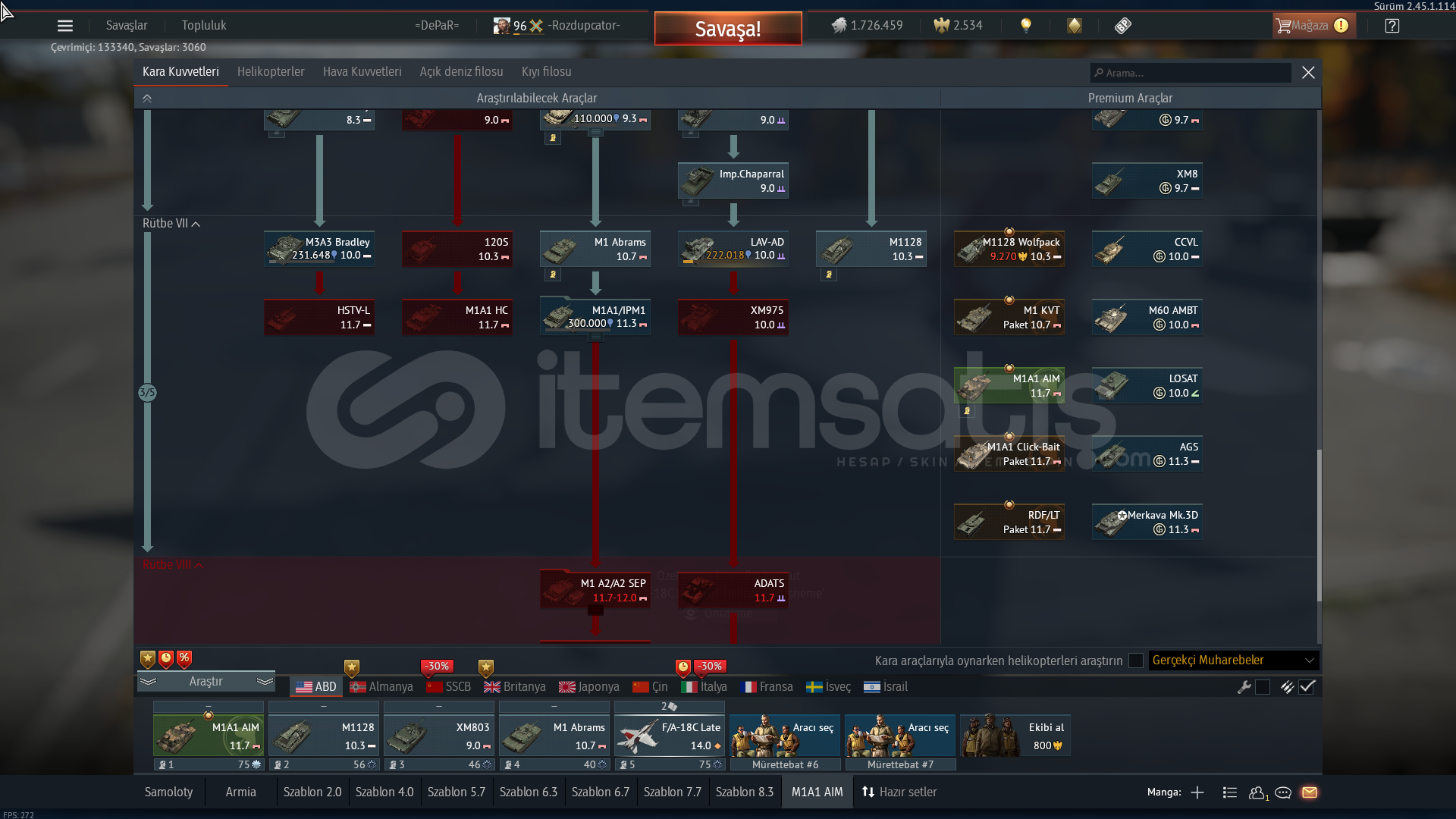This screenshot has width=1456, height=819.
Task: Open the hamburger main menu
Action: 65,26
